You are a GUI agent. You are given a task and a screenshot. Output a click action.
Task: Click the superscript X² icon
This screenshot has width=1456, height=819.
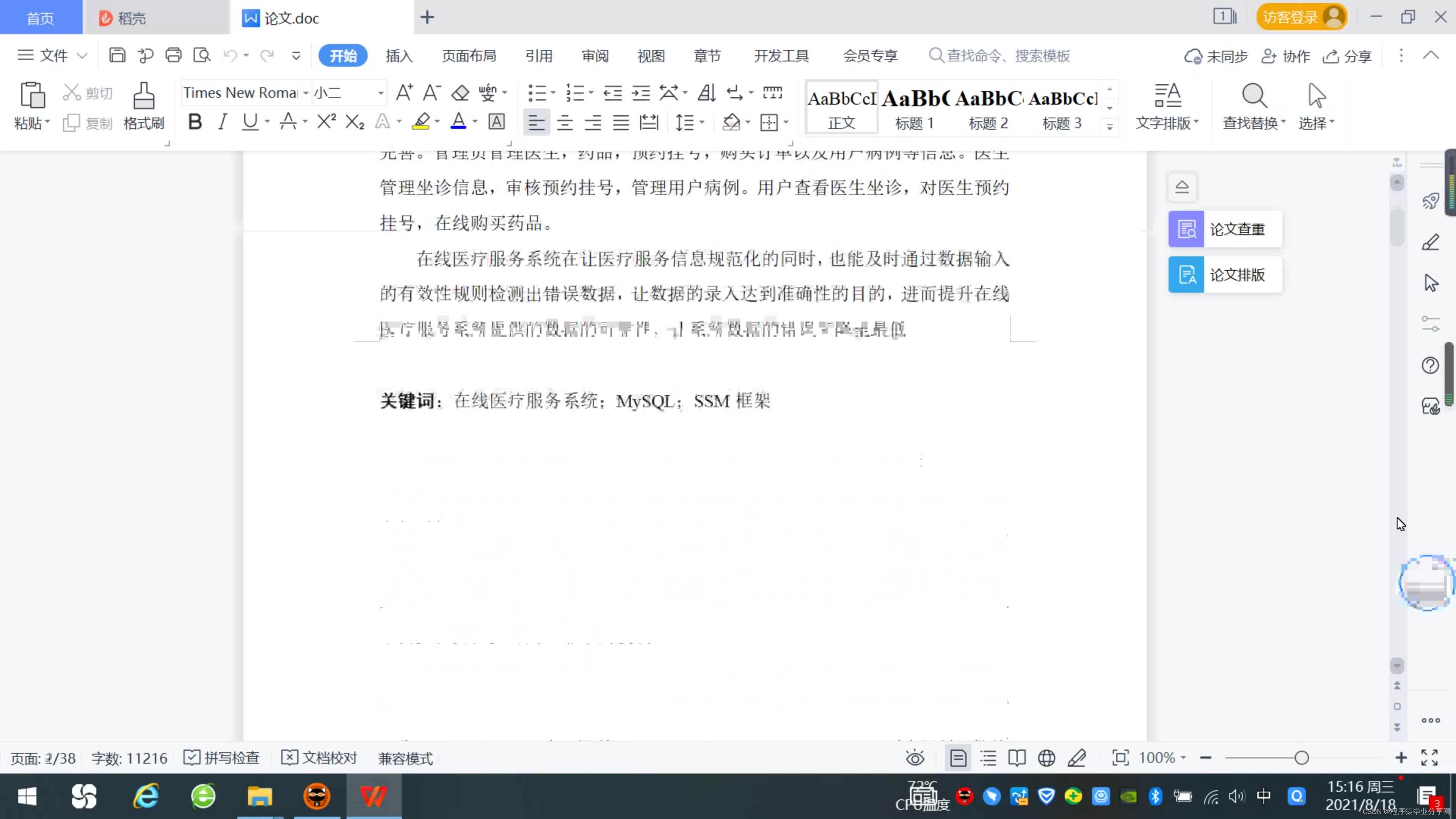tap(326, 121)
